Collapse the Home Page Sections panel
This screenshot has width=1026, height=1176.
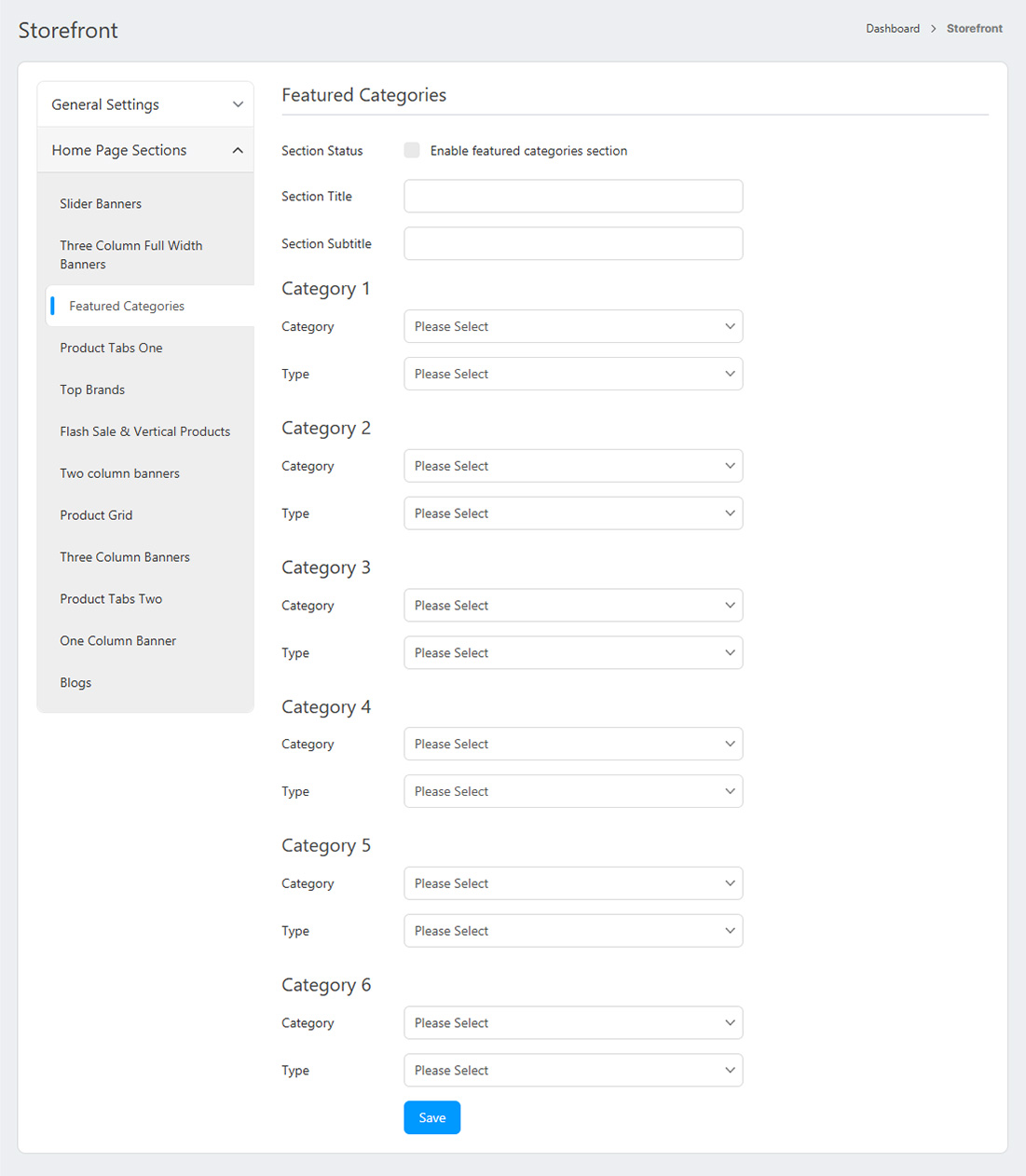pos(145,150)
